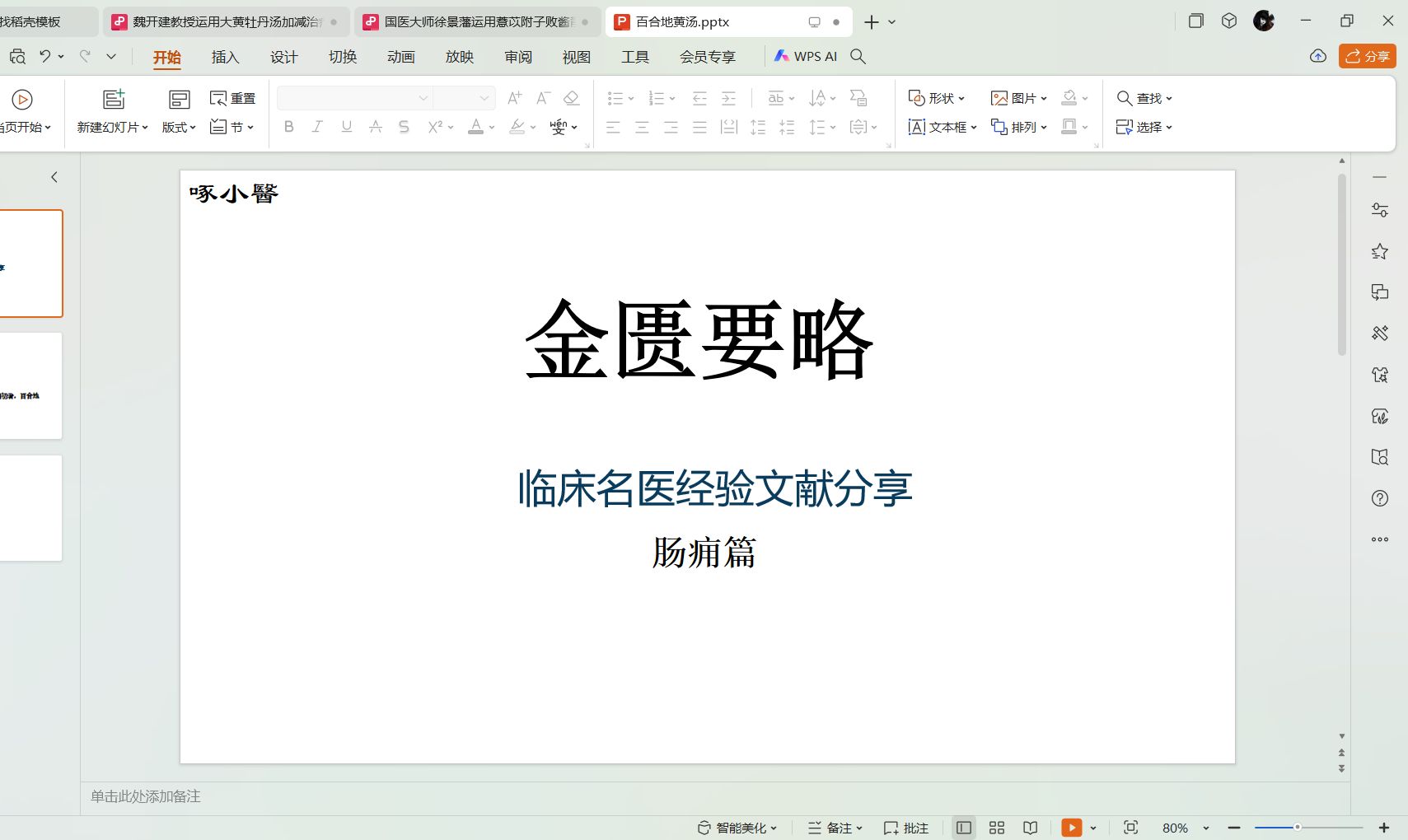Open the search magnifier beside WPS AI
1408x840 pixels.
(858, 56)
